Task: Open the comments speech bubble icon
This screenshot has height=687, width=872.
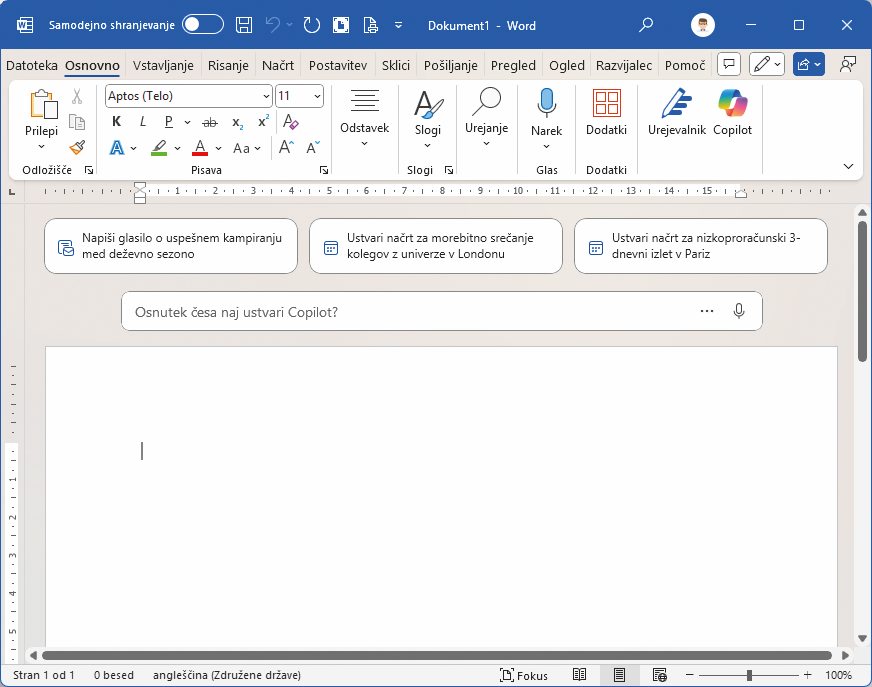Action: click(729, 65)
